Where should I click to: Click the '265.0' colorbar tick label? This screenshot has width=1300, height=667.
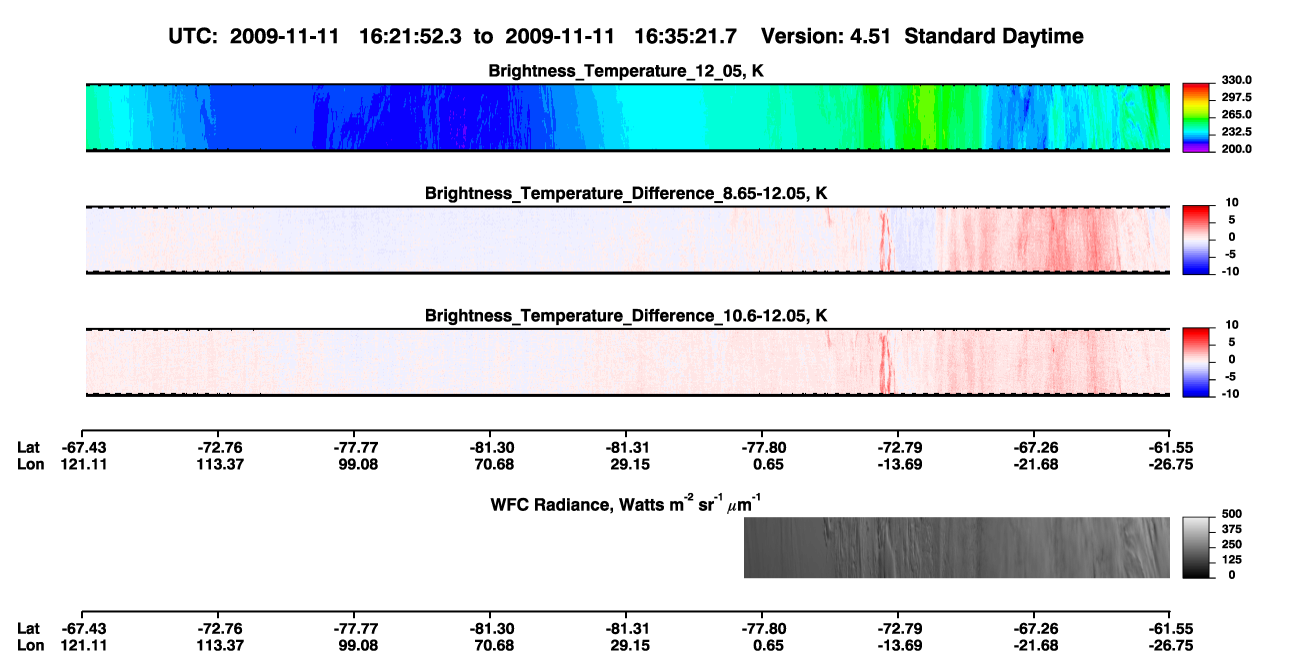click(x=1235, y=114)
